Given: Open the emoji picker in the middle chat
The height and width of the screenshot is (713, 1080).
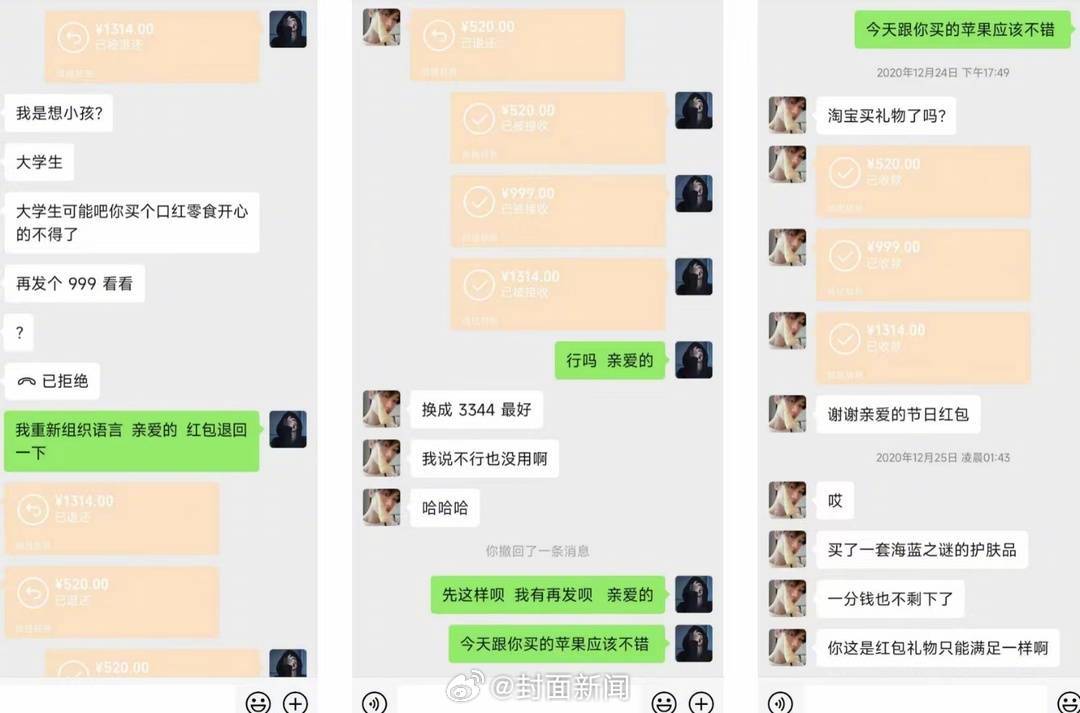Looking at the screenshot, I should (x=664, y=703).
